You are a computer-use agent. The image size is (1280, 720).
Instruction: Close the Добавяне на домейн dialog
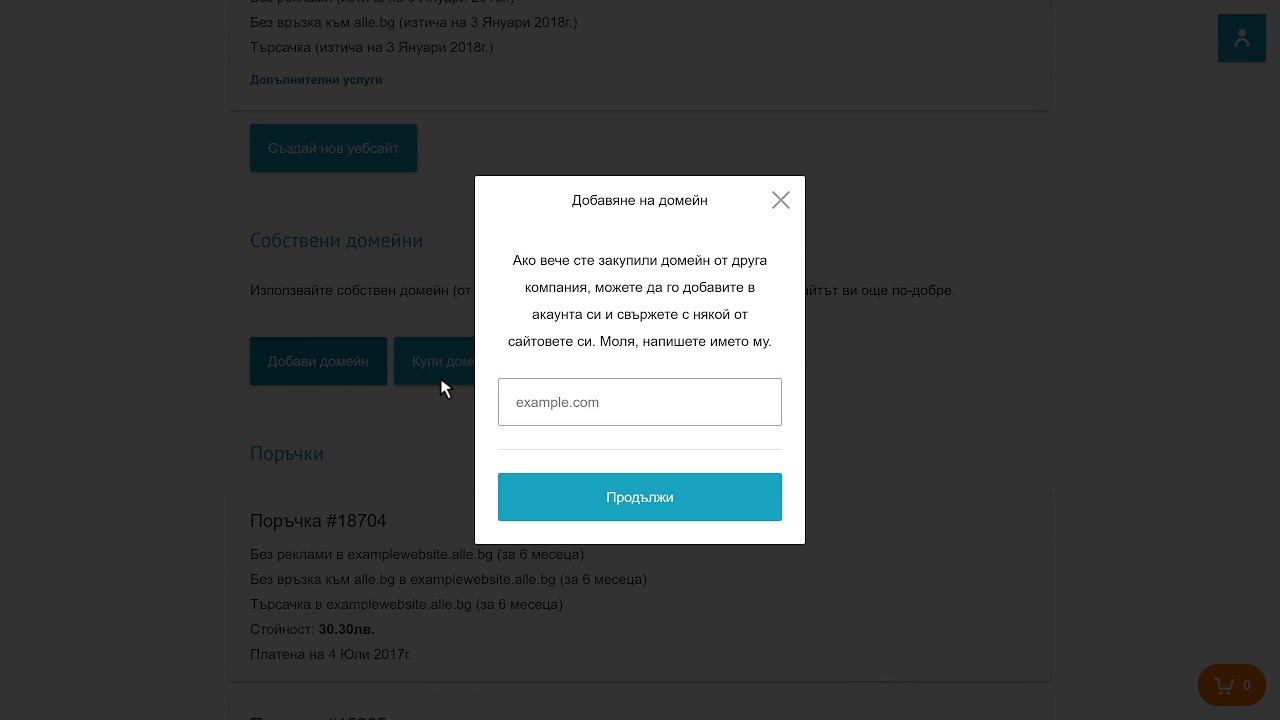click(781, 200)
